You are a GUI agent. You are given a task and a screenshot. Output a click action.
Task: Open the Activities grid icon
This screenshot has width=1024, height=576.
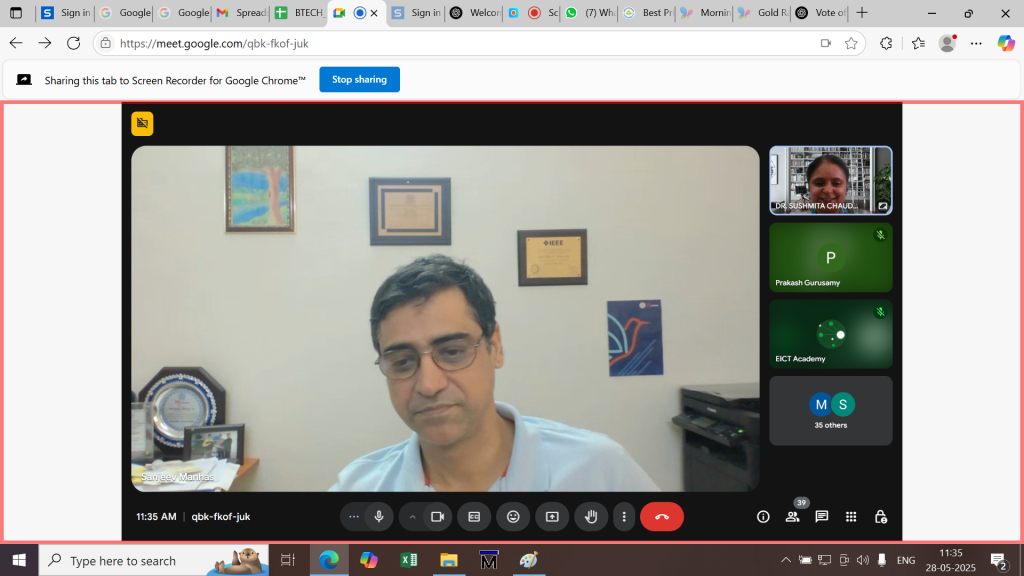[851, 517]
